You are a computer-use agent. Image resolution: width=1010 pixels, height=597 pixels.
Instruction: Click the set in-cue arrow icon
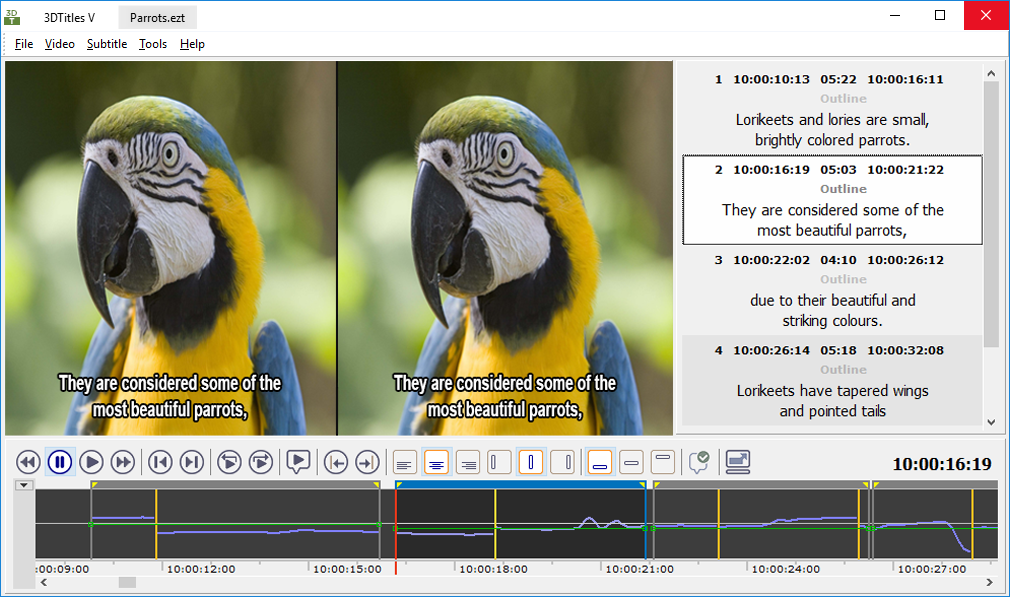tap(337, 462)
